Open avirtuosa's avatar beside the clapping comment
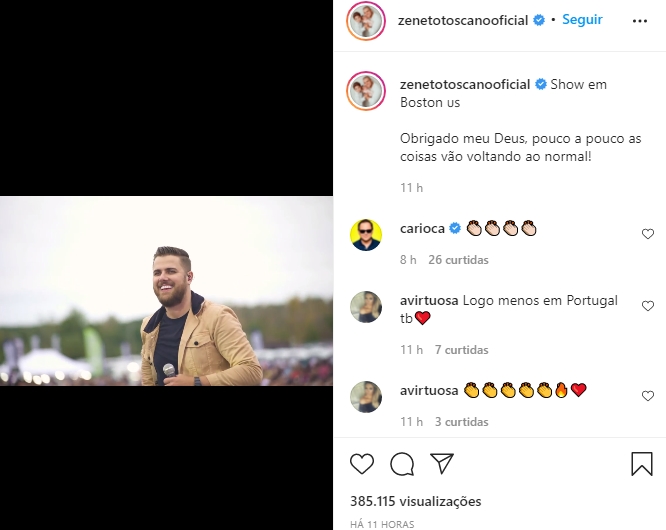 click(366, 397)
